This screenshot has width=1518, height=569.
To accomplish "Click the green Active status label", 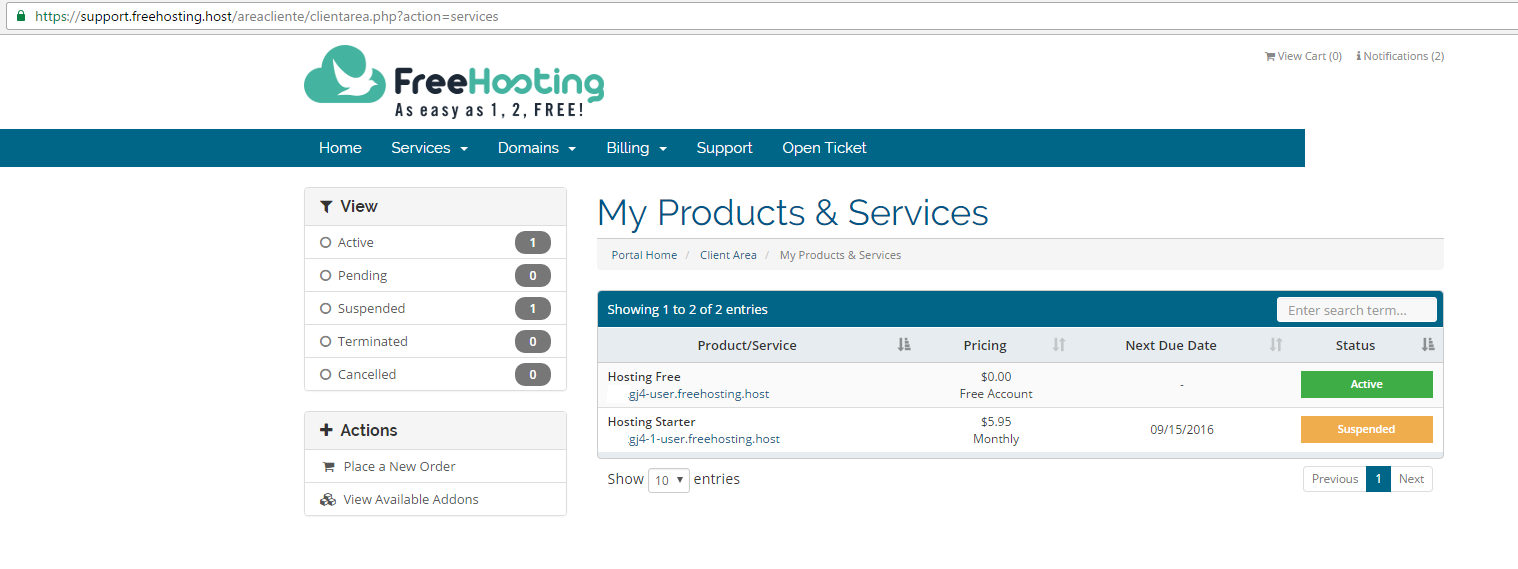I will point(1366,384).
